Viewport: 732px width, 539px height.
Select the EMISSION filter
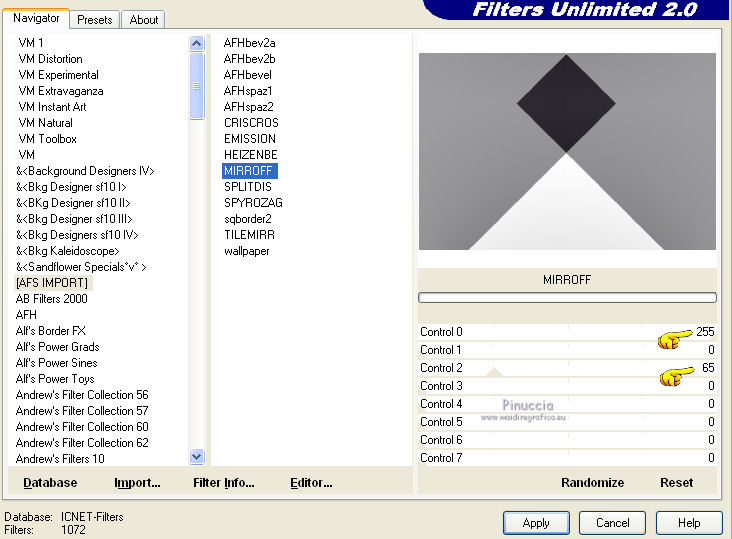(x=250, y=139)
